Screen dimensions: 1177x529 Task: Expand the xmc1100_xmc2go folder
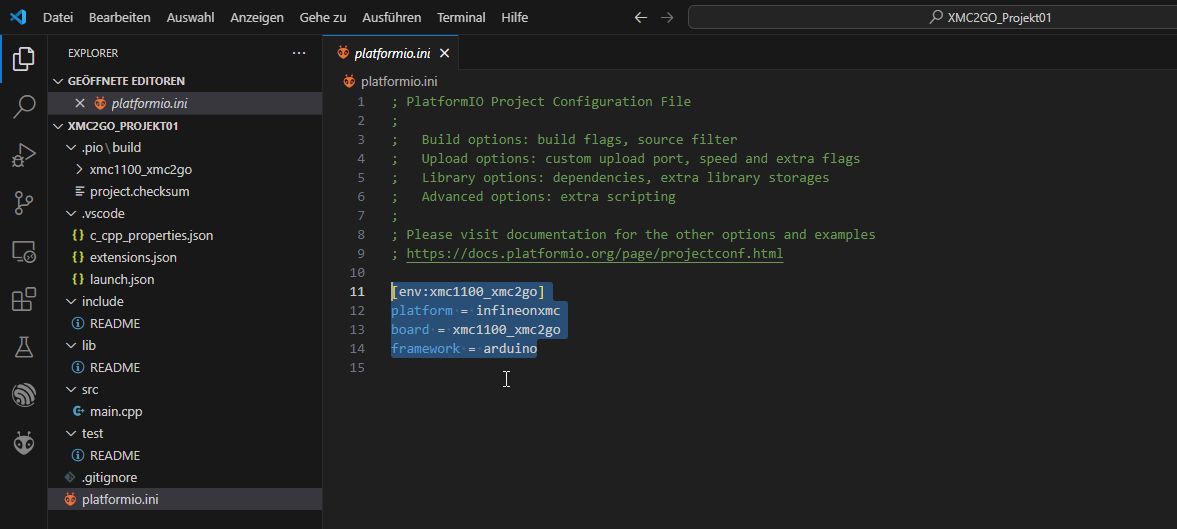[79, 169]
